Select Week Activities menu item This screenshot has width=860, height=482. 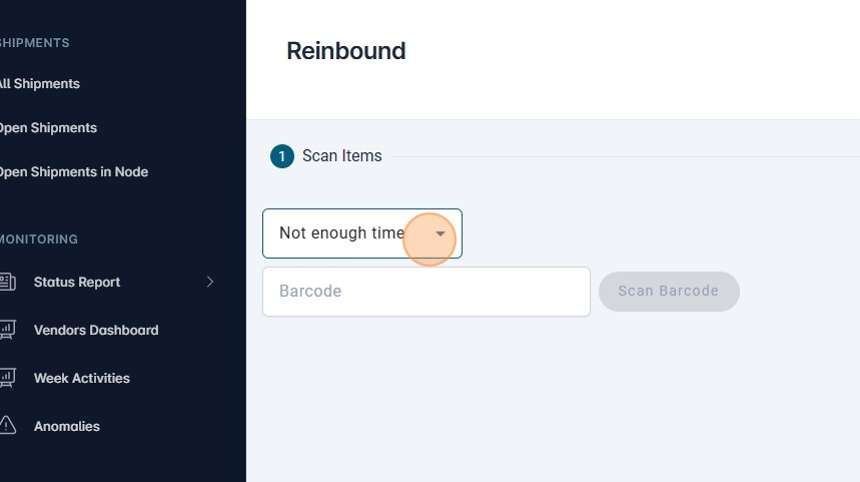coord(82,378)
